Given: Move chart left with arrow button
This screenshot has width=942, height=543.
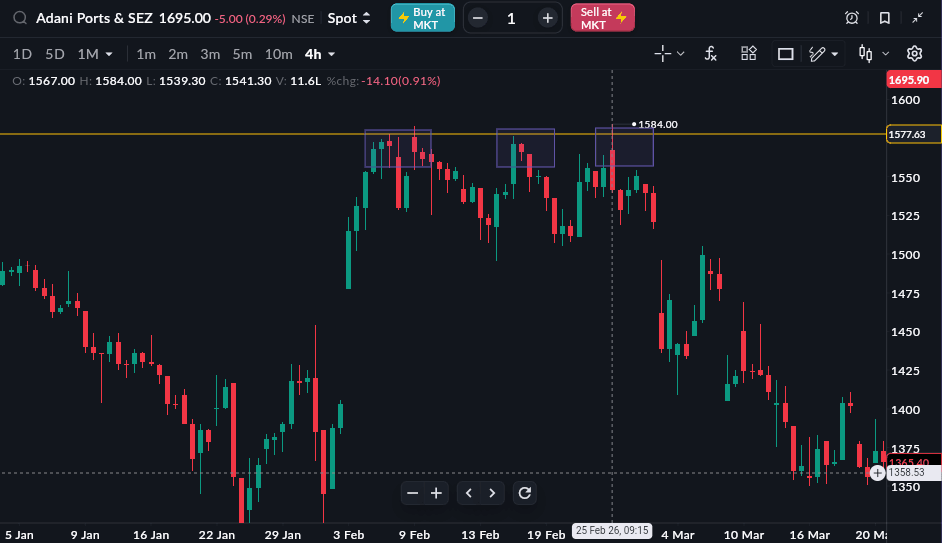Looking at the screenshot, I should pyautogui.click(x=469, y=493).
